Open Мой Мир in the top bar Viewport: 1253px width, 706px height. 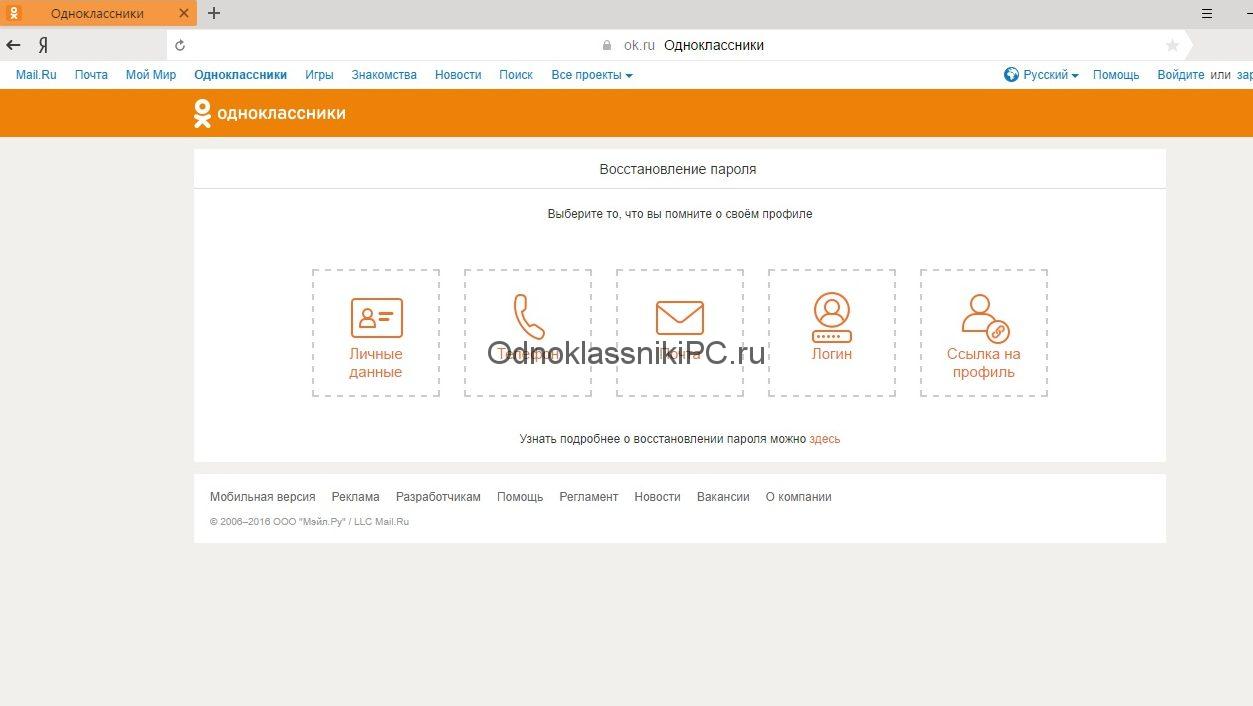click(151, 75)
